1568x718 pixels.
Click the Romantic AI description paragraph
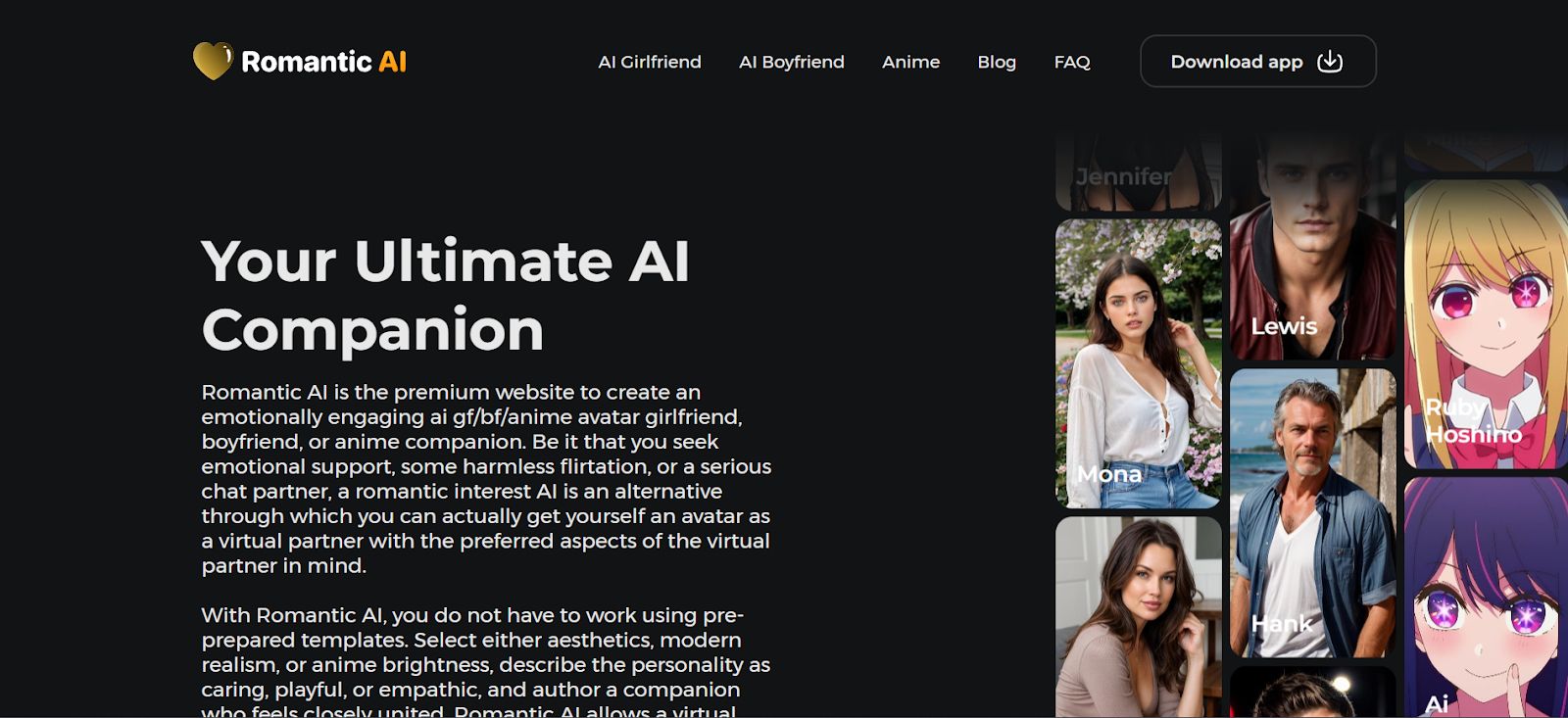pyautogui.click(x=486, y=479)
